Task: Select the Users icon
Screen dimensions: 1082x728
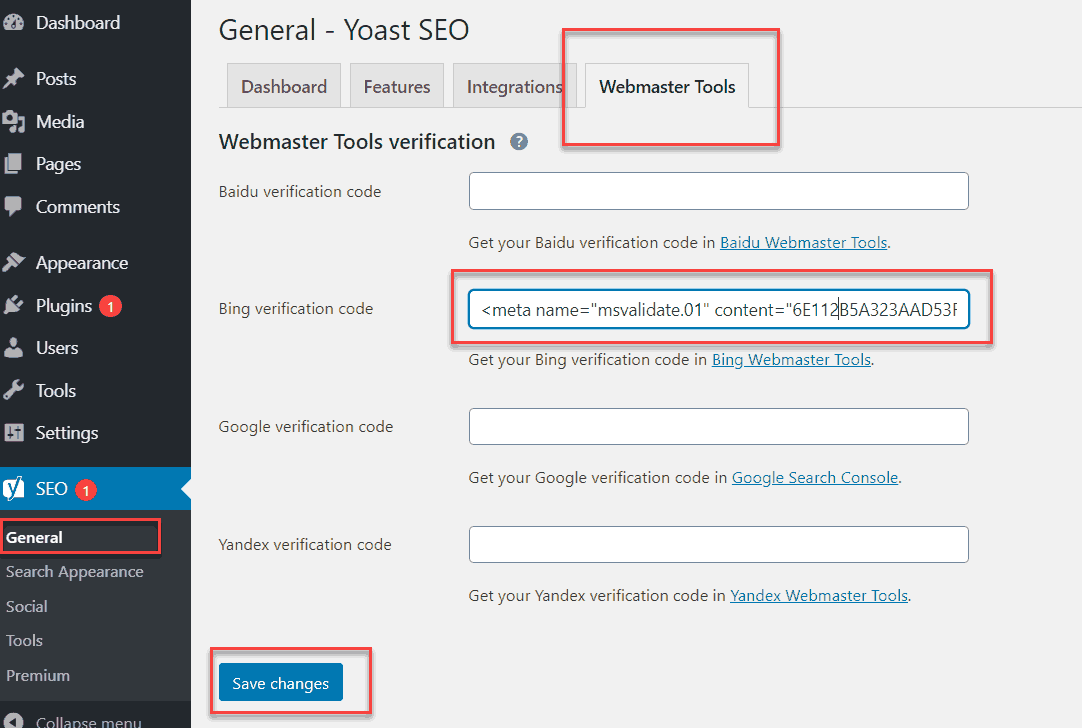Action: [x=16, y=348]
